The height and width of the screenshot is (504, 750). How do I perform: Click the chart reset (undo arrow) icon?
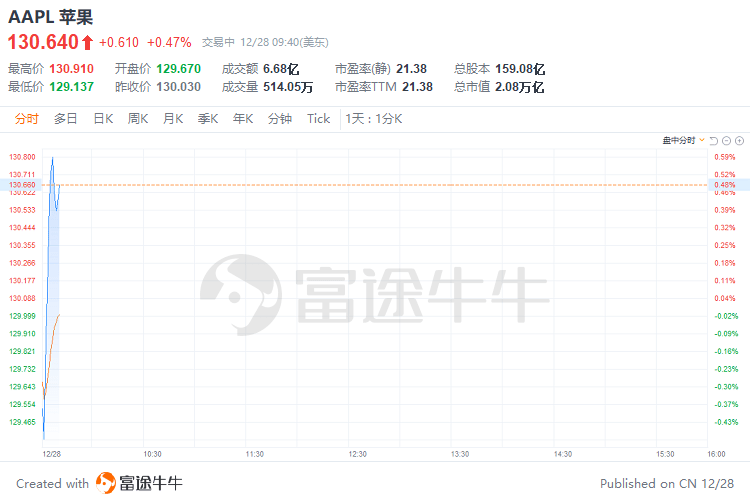(714, 141)
